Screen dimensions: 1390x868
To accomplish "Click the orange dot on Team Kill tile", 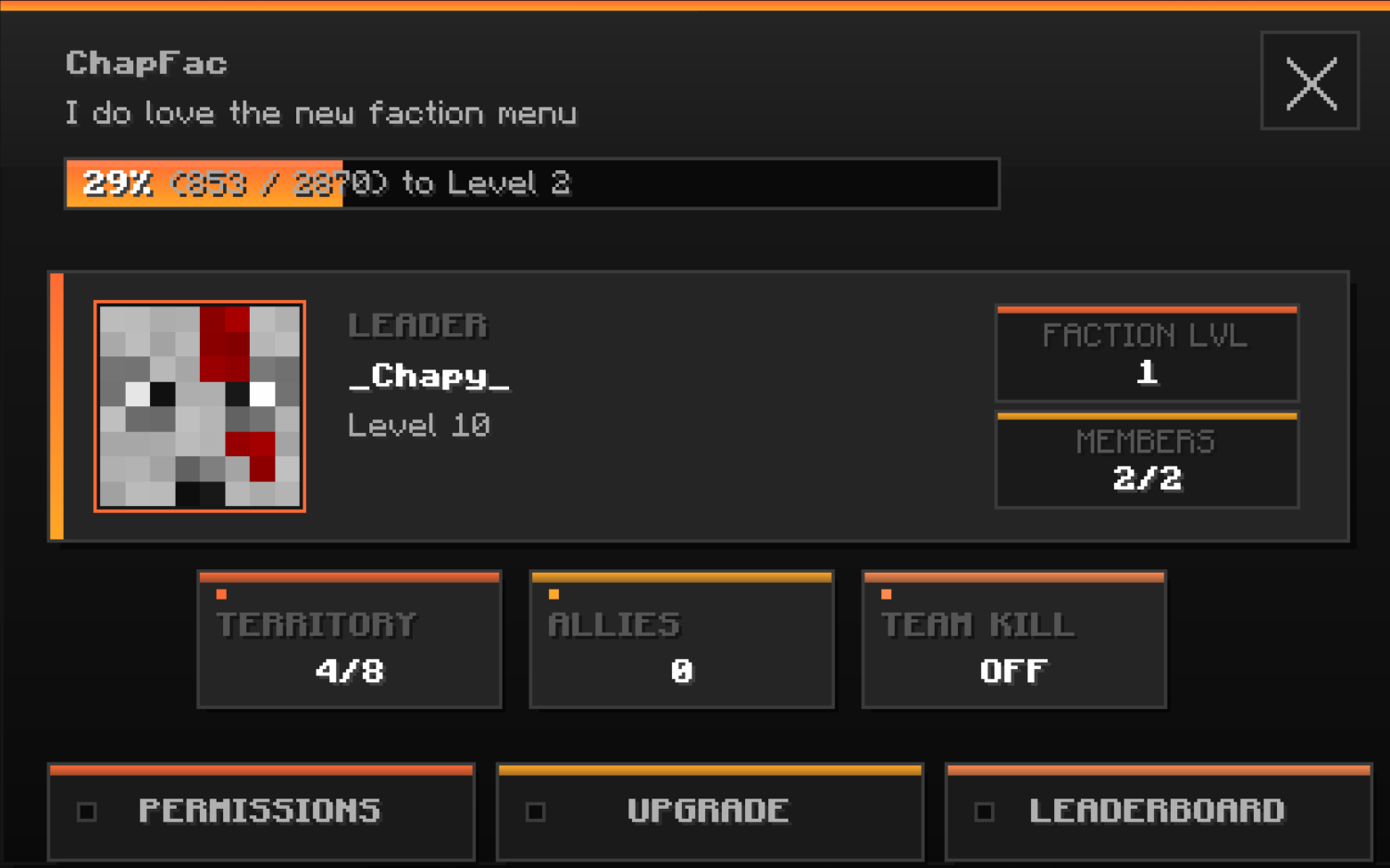I will coord(886,594).
